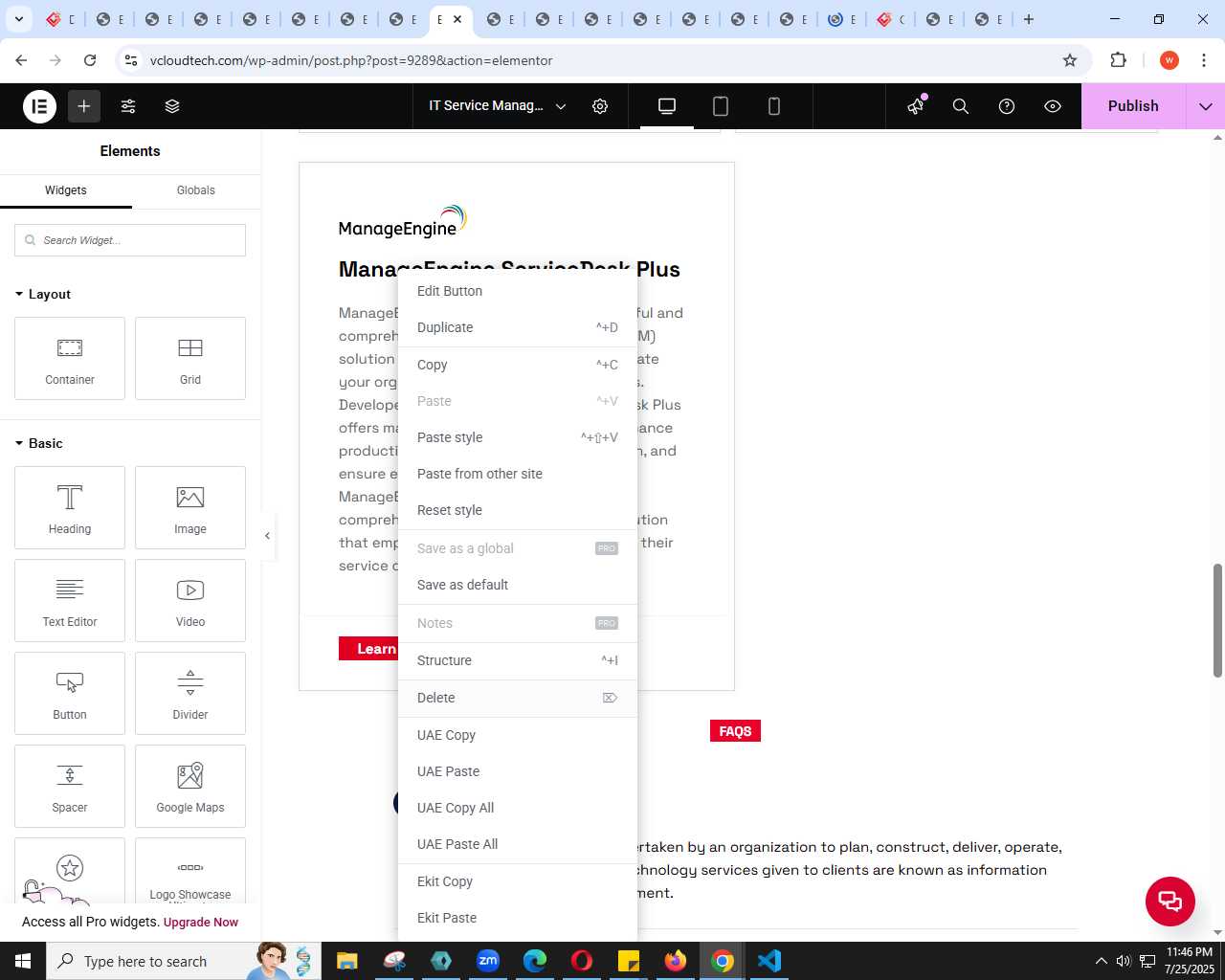Click the Windows Start button
Viewport: 1225px width, 980px height.
[x=23, y=961]
